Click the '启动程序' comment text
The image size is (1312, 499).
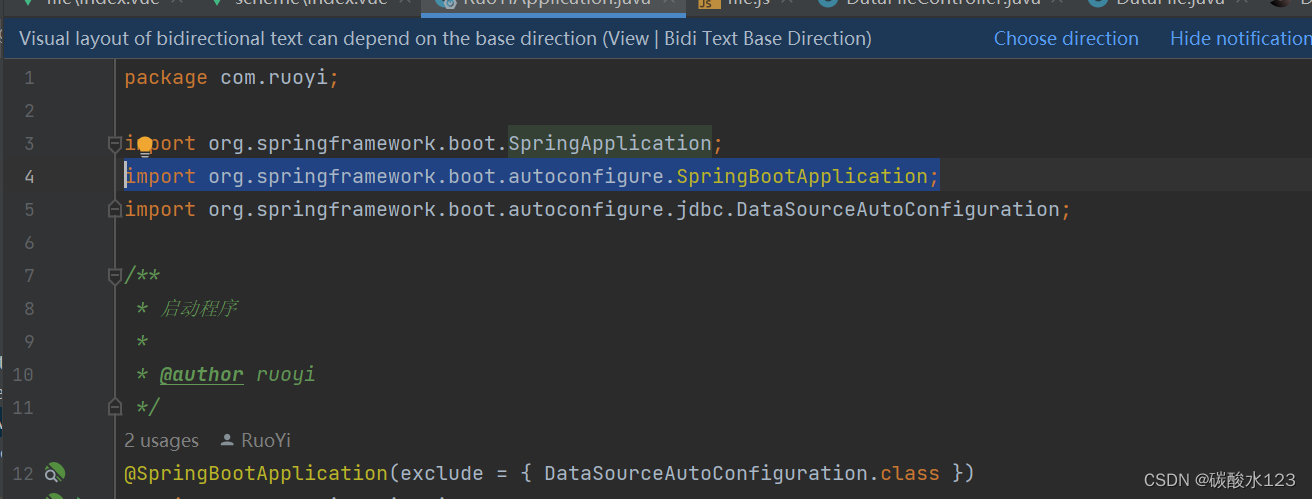(x=198, y=308)
